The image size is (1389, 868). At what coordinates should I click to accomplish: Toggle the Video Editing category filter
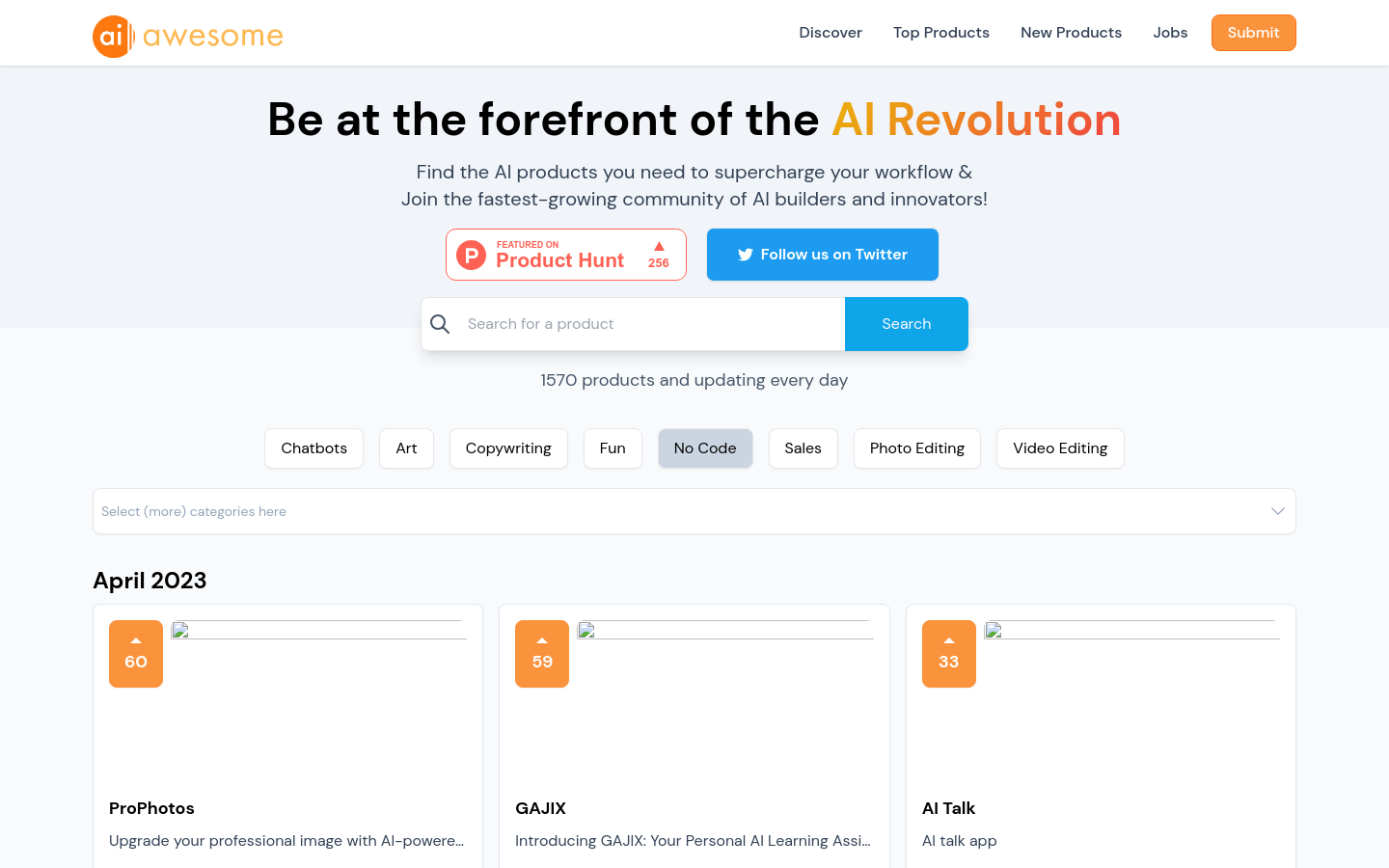pyautogui.click(x=1060, y=448)
